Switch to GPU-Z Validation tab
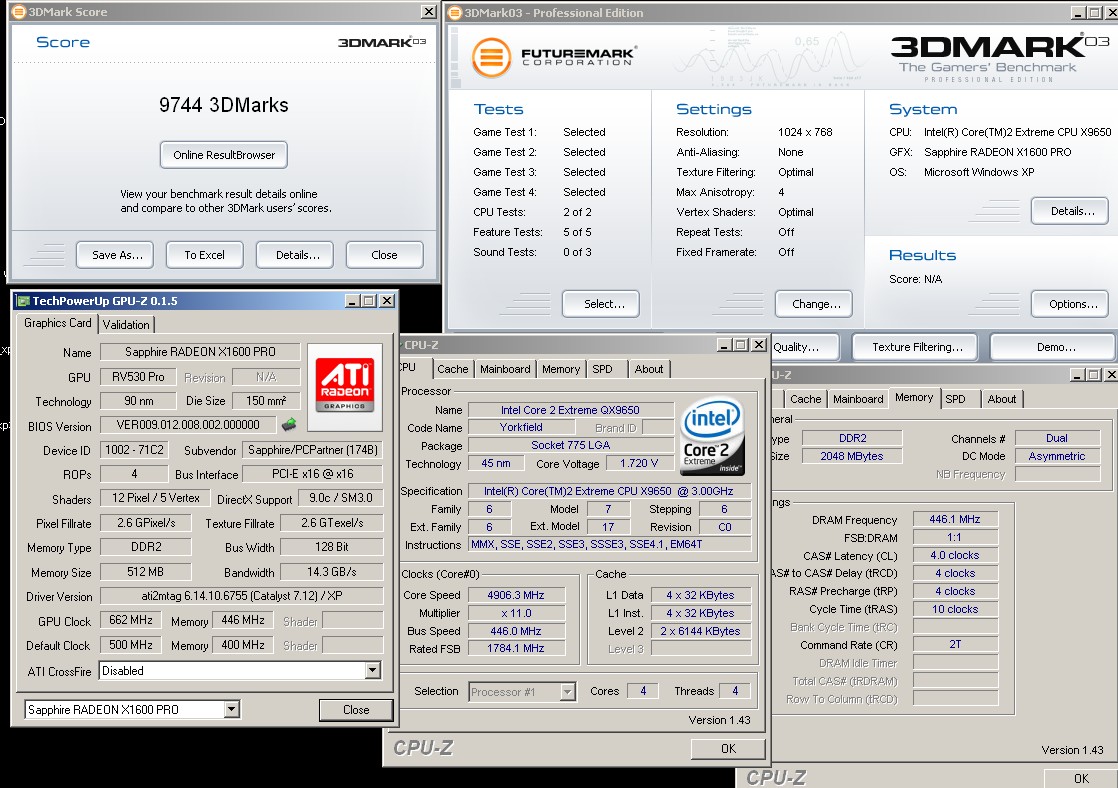 pyautogui.click(x=126, y=324)
